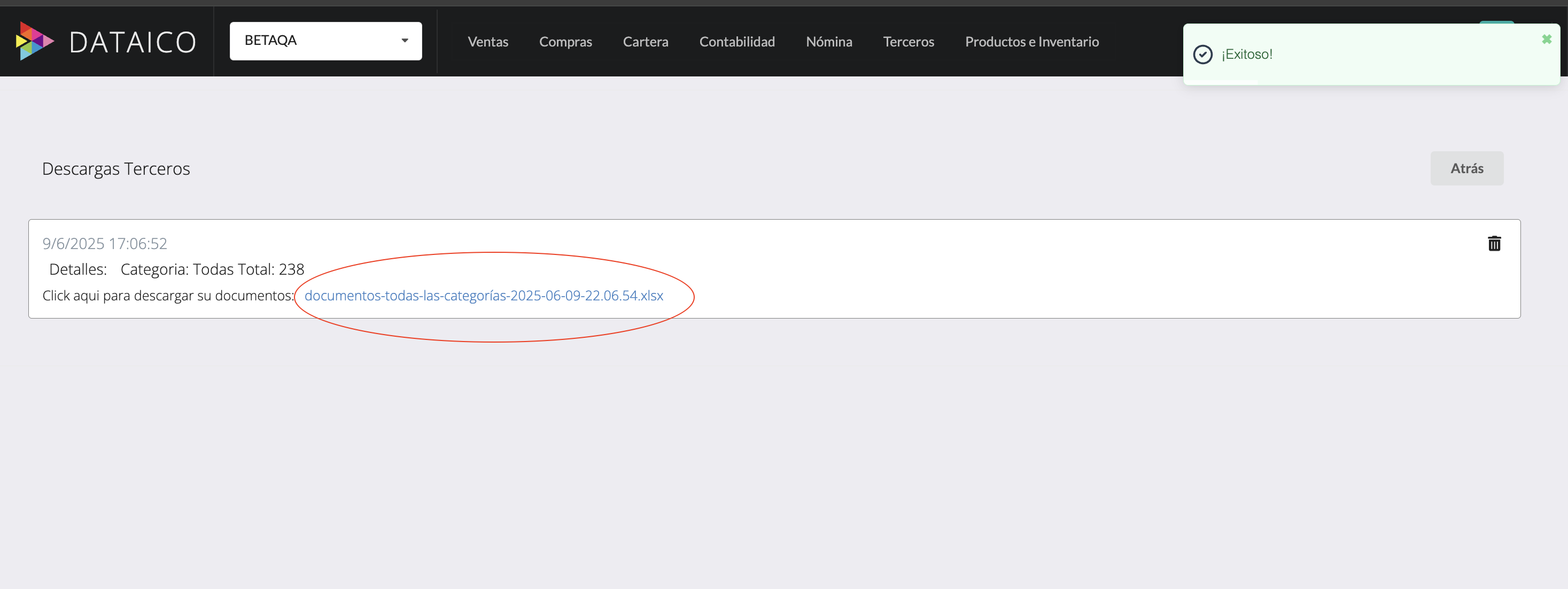Click the 9/6/2025 17:06:52 timestamp
Screen dimensions: 1568x589
(105, 243)
